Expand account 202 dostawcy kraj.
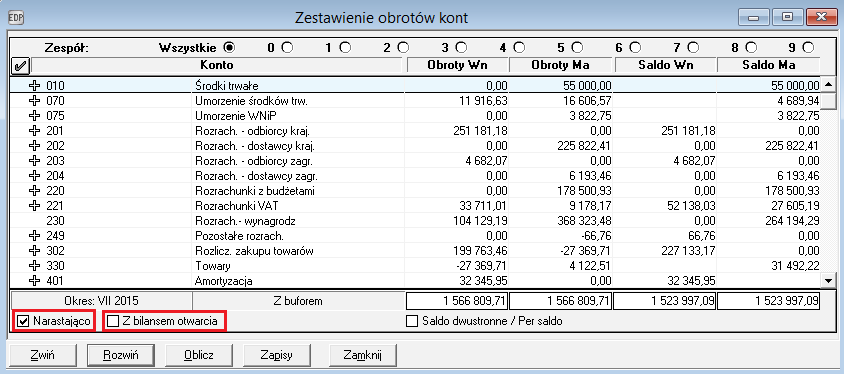The height and width of the screenshot is (374, 844). 35,146
